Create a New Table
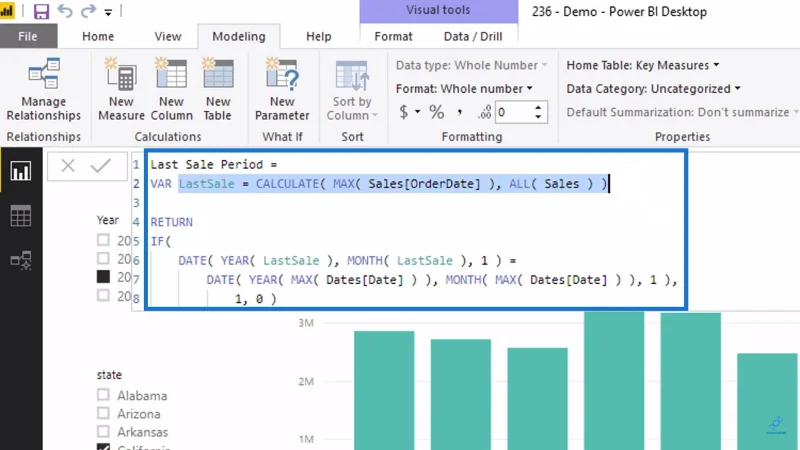The width and height of the screenshot is (800, 450). click(218, 90)
